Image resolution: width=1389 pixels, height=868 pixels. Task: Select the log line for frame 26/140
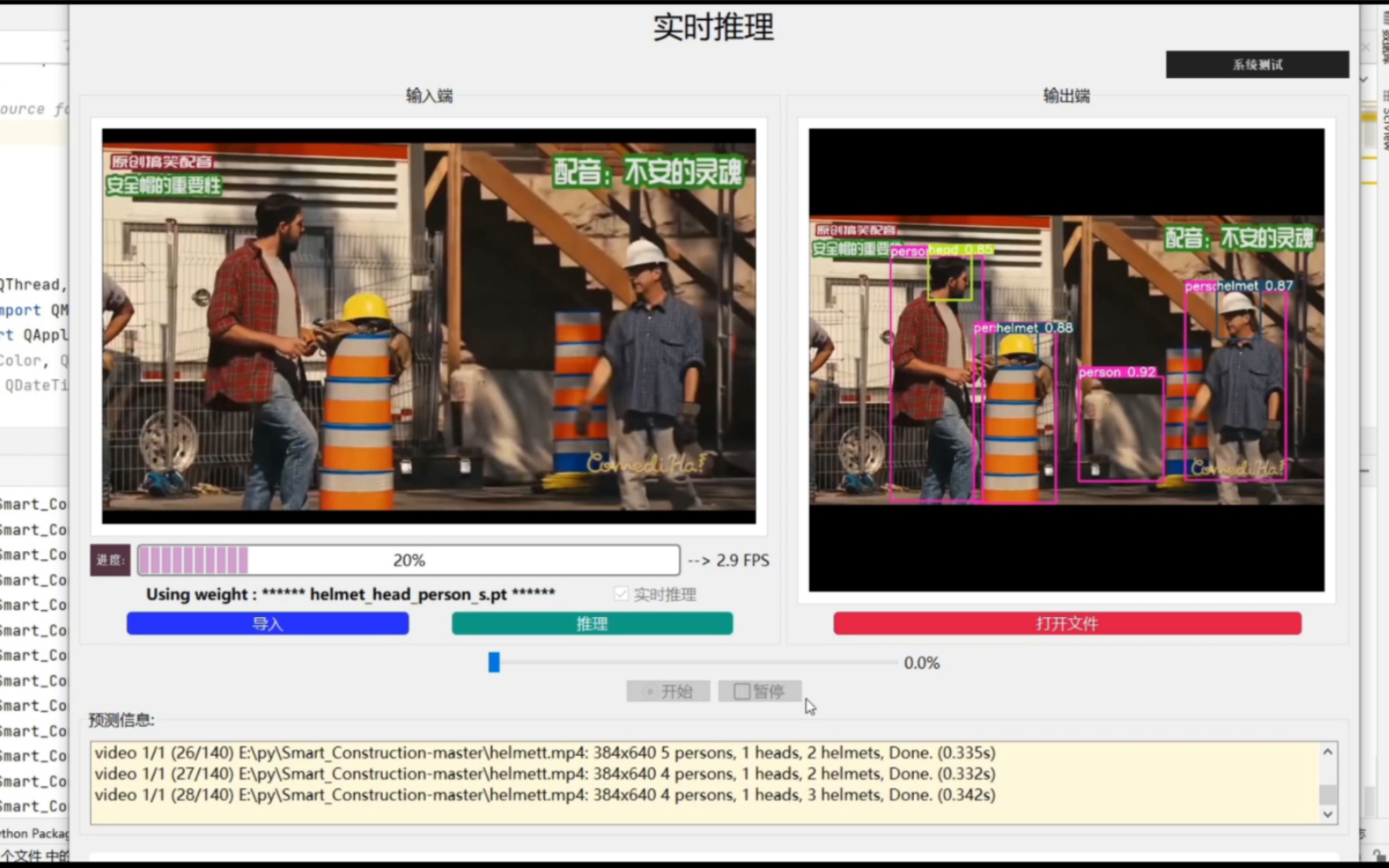pyautogui.click(x=544, y=753)
